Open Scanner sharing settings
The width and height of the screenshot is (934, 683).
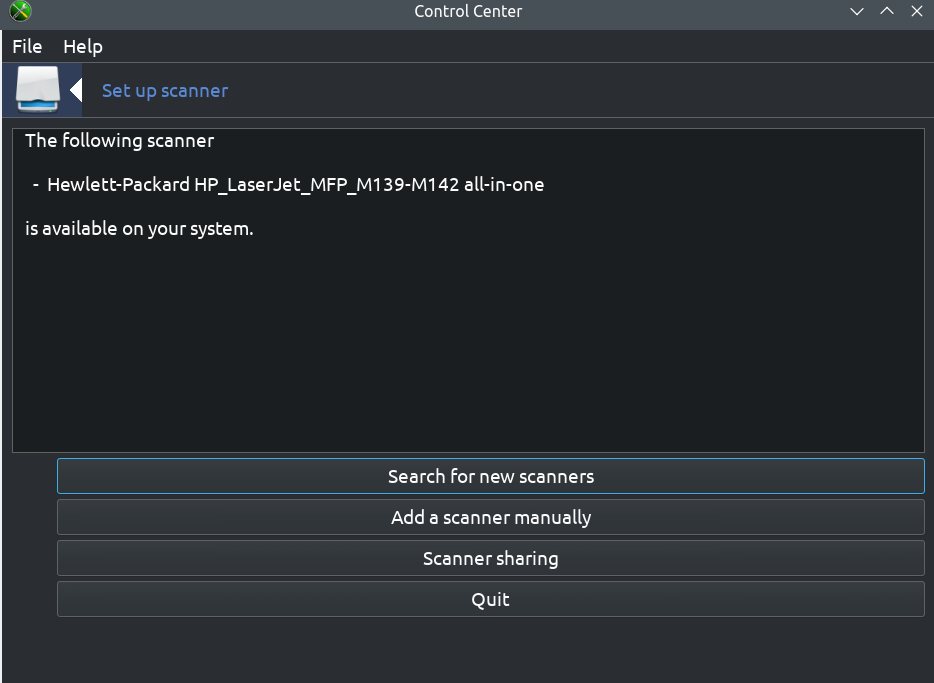coord(491,558)
